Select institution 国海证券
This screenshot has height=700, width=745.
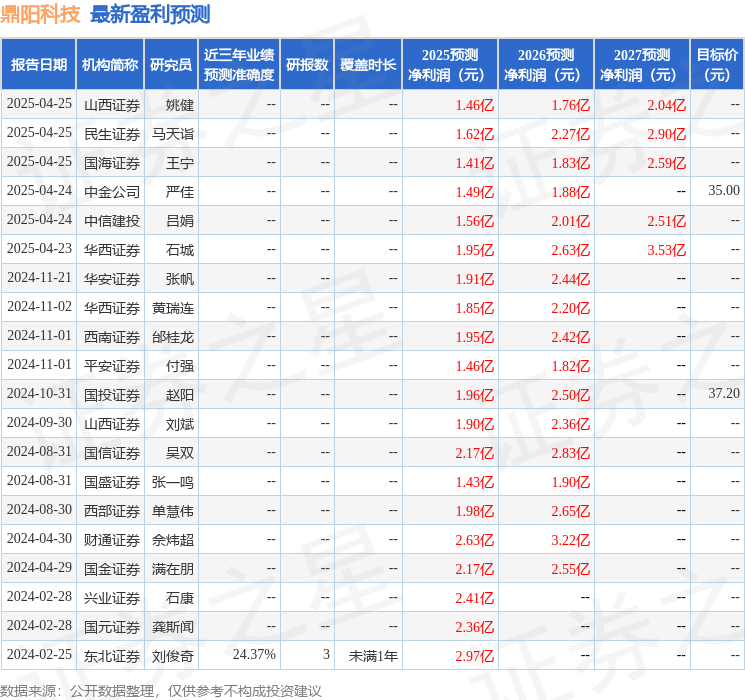[x=112, y=163]
